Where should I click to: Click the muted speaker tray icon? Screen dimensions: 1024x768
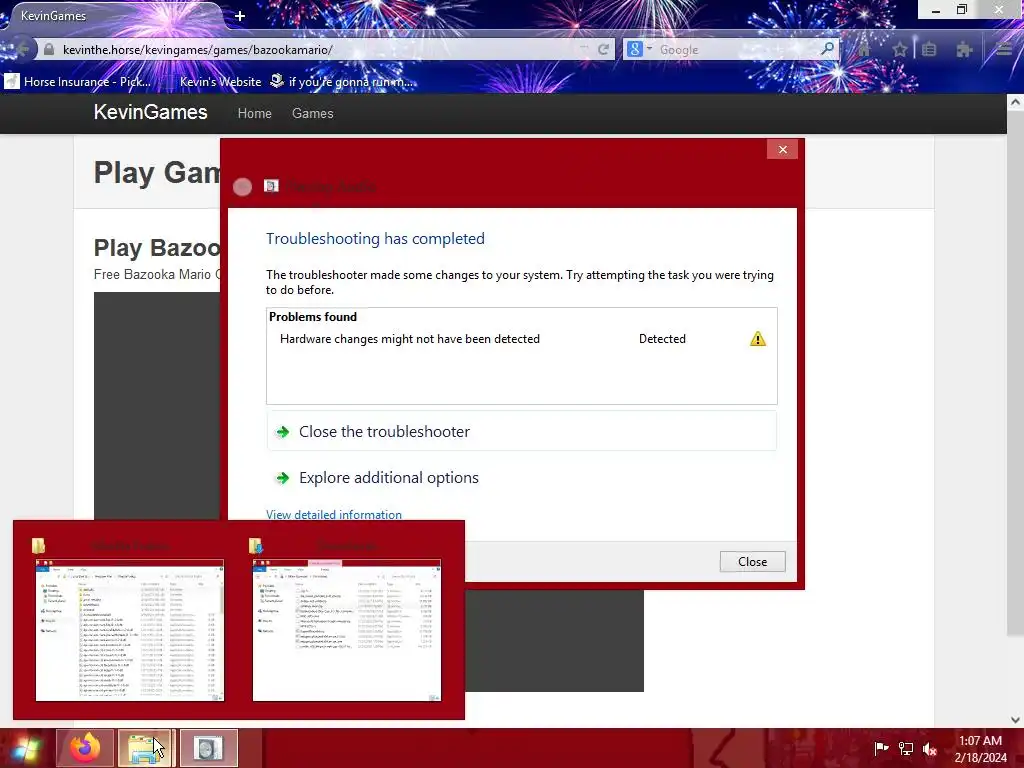click(930, 748)
